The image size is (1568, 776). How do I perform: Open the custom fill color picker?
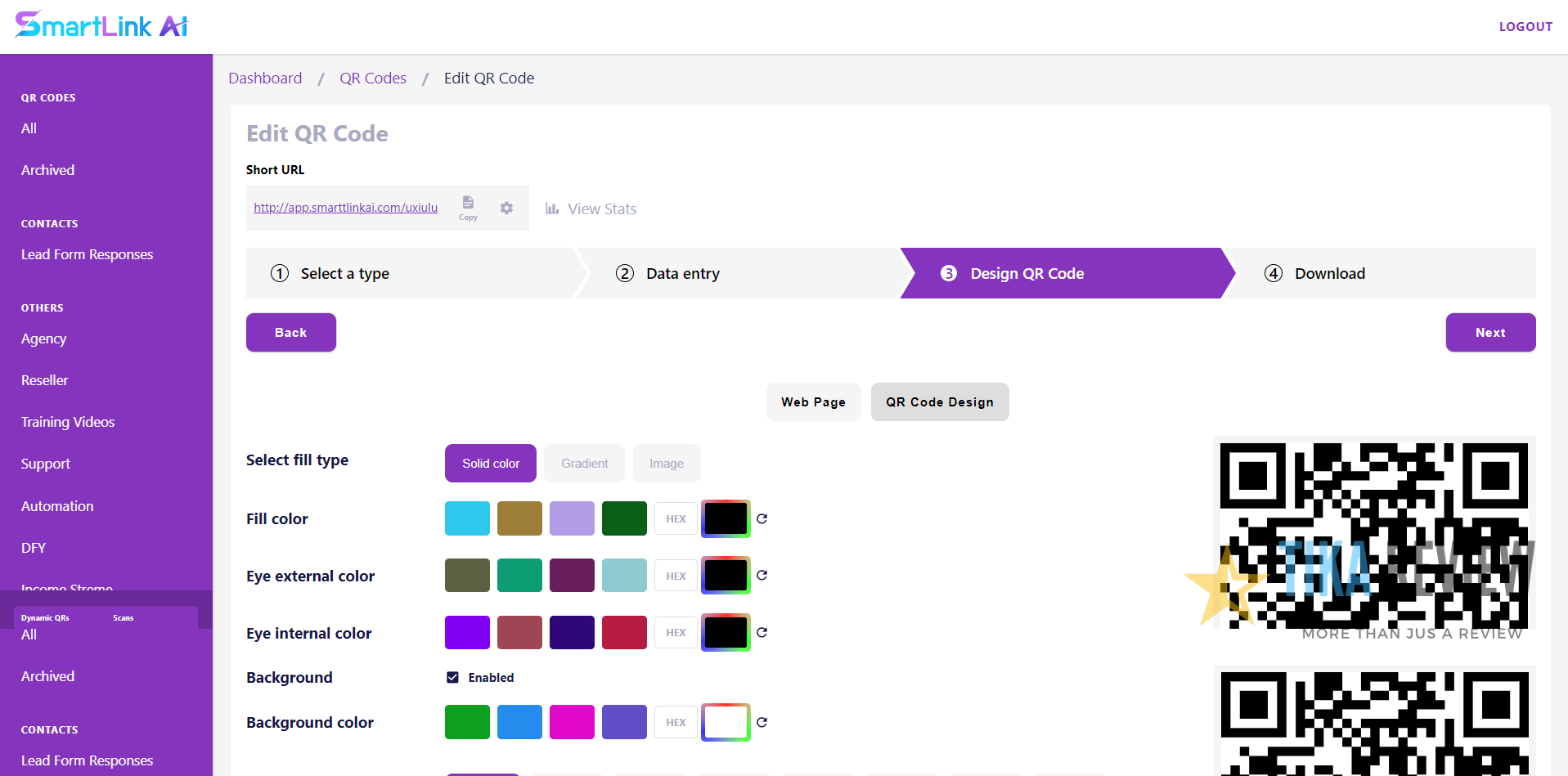[725, 518]
